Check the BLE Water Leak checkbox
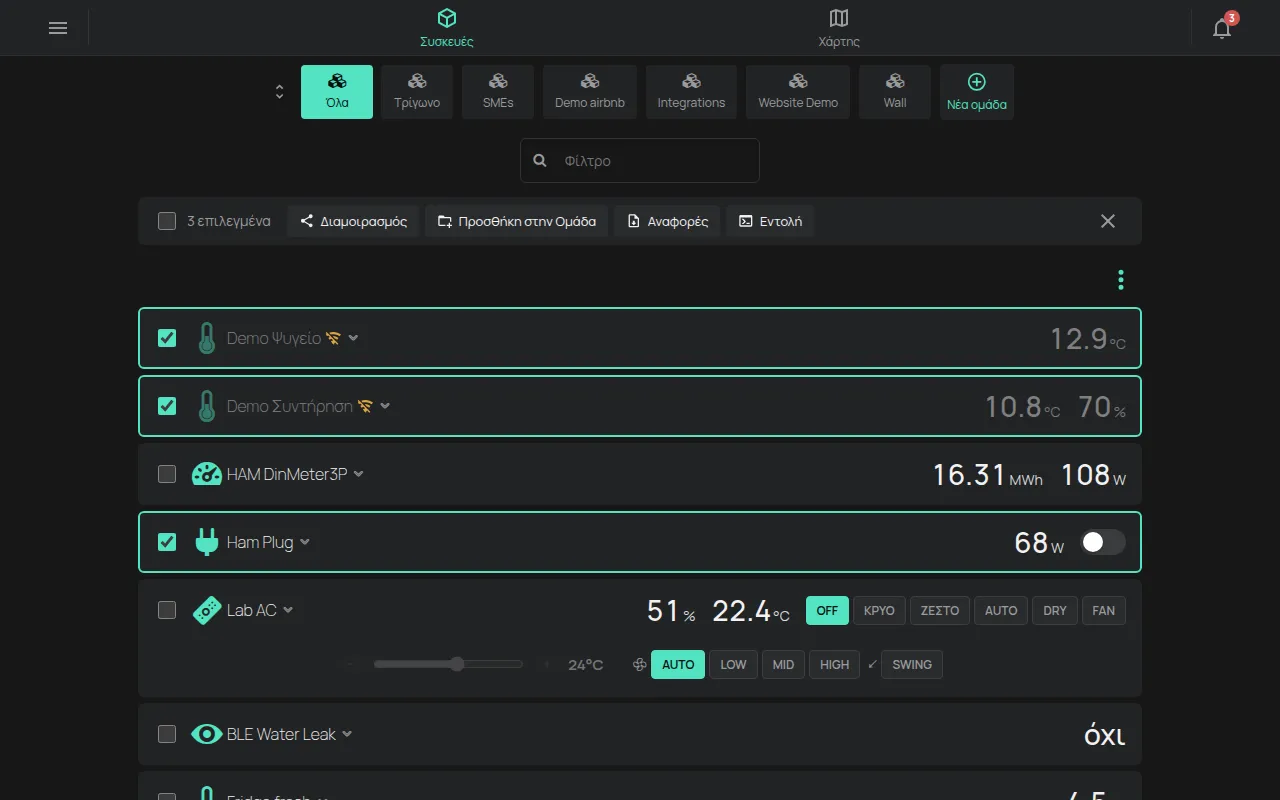The height and width of the screenshot is (800, 1280). tap(167, 734)
